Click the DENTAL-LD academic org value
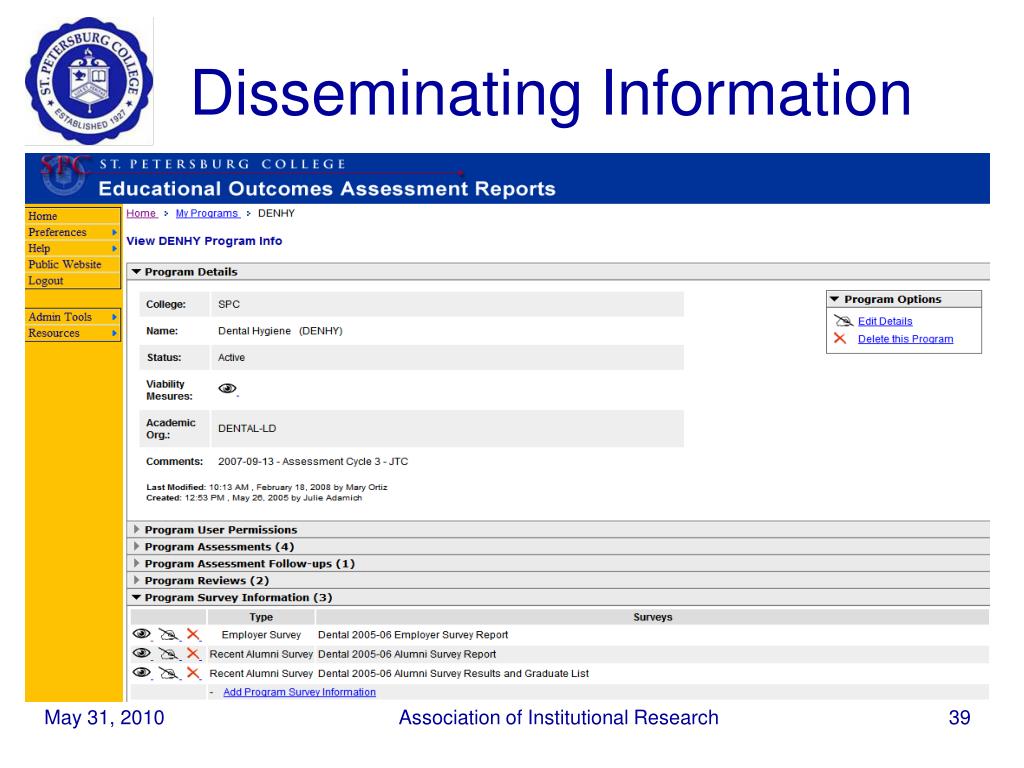 pyautogui.click(x=247, y=429)
